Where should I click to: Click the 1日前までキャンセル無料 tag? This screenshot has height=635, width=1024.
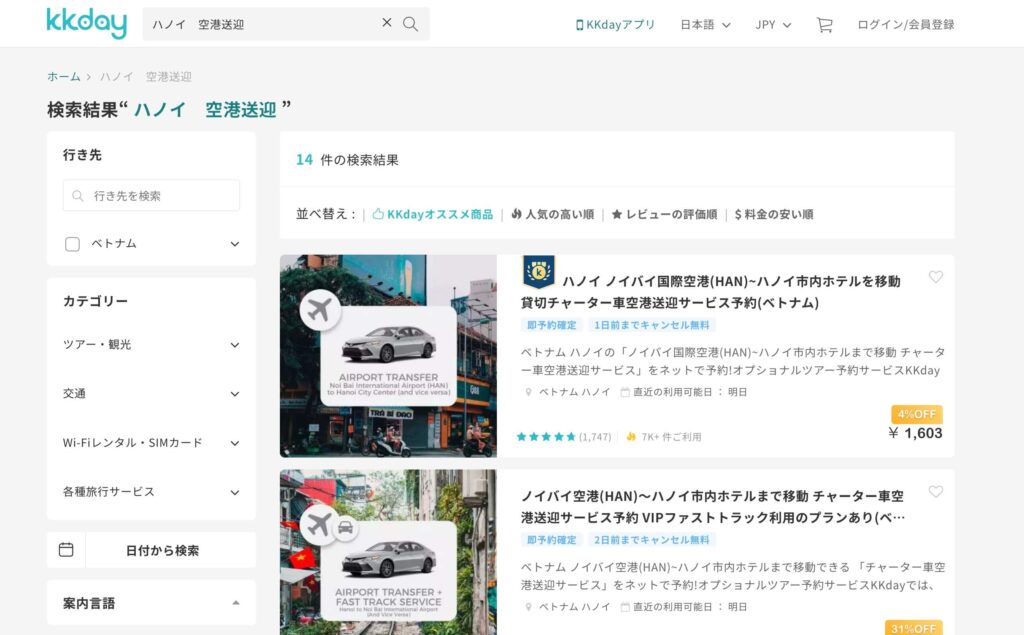652,325
